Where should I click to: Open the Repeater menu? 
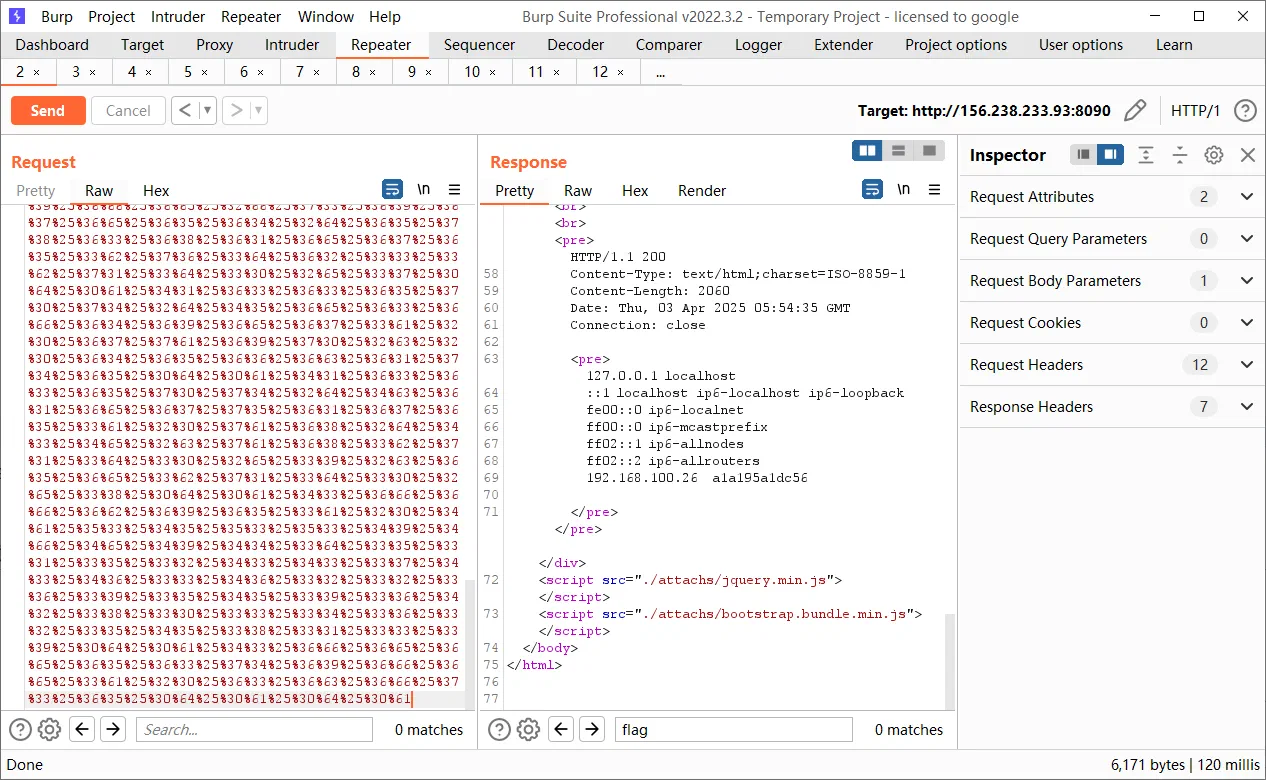pos(251,16)
